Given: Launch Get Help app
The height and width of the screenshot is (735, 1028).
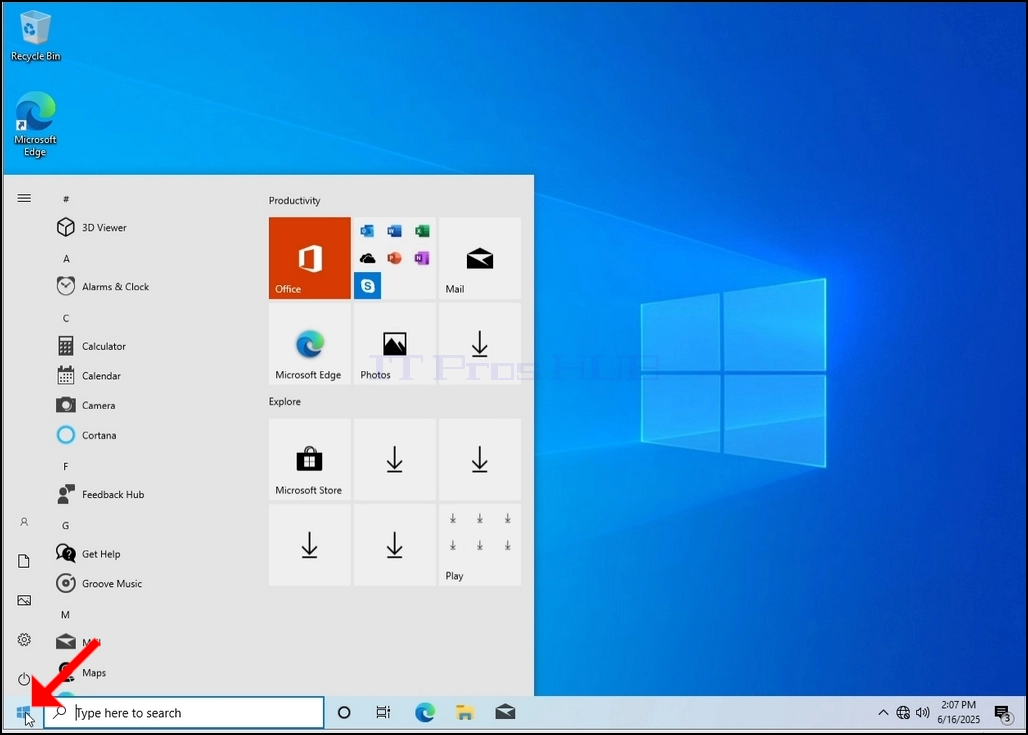Looking at the screenshot, I should tap(89, 553).
